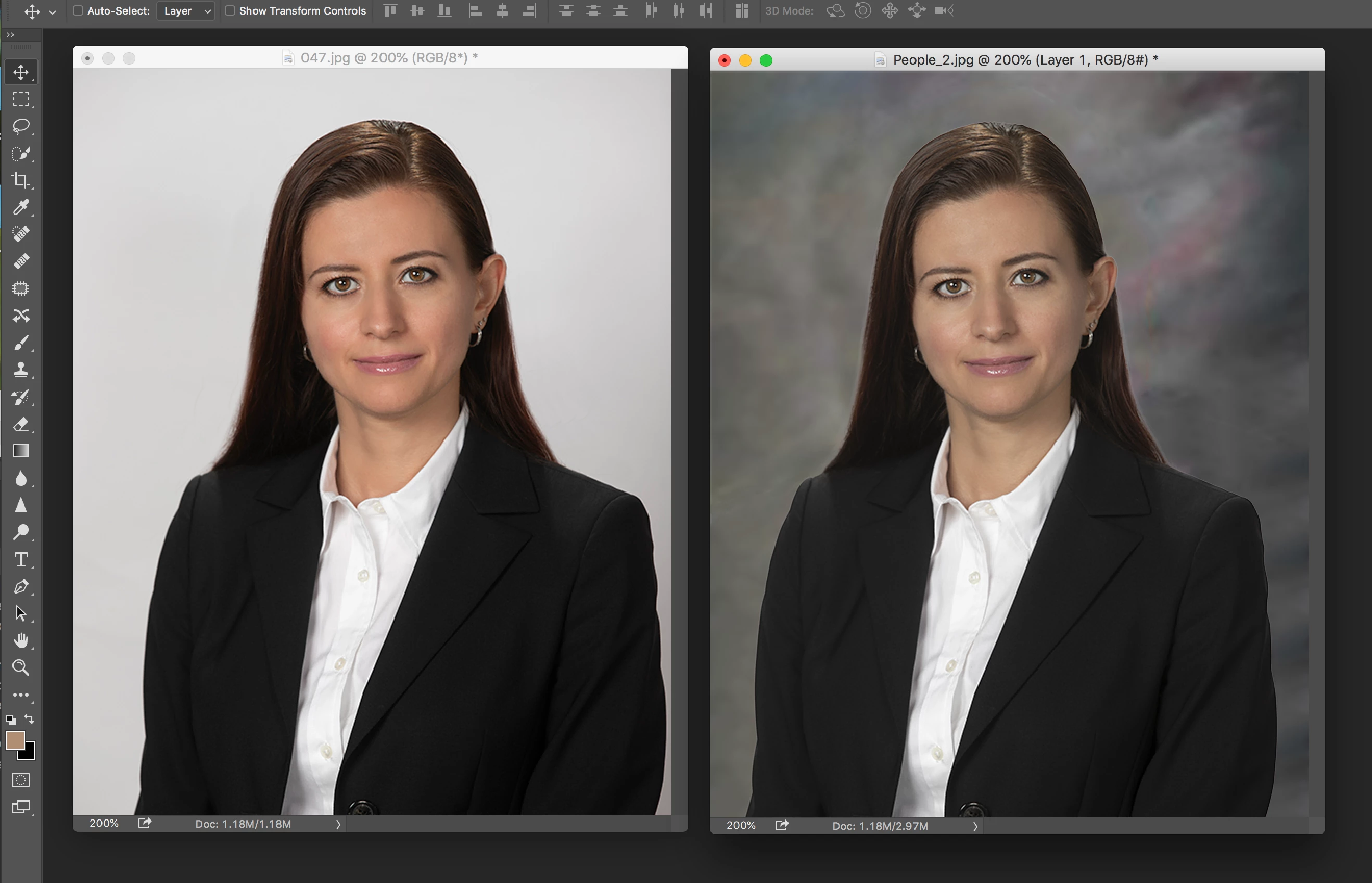Screen dimensions: 1372x883
Task: Select the Pen tool
Action: click(x=21, y=587)
